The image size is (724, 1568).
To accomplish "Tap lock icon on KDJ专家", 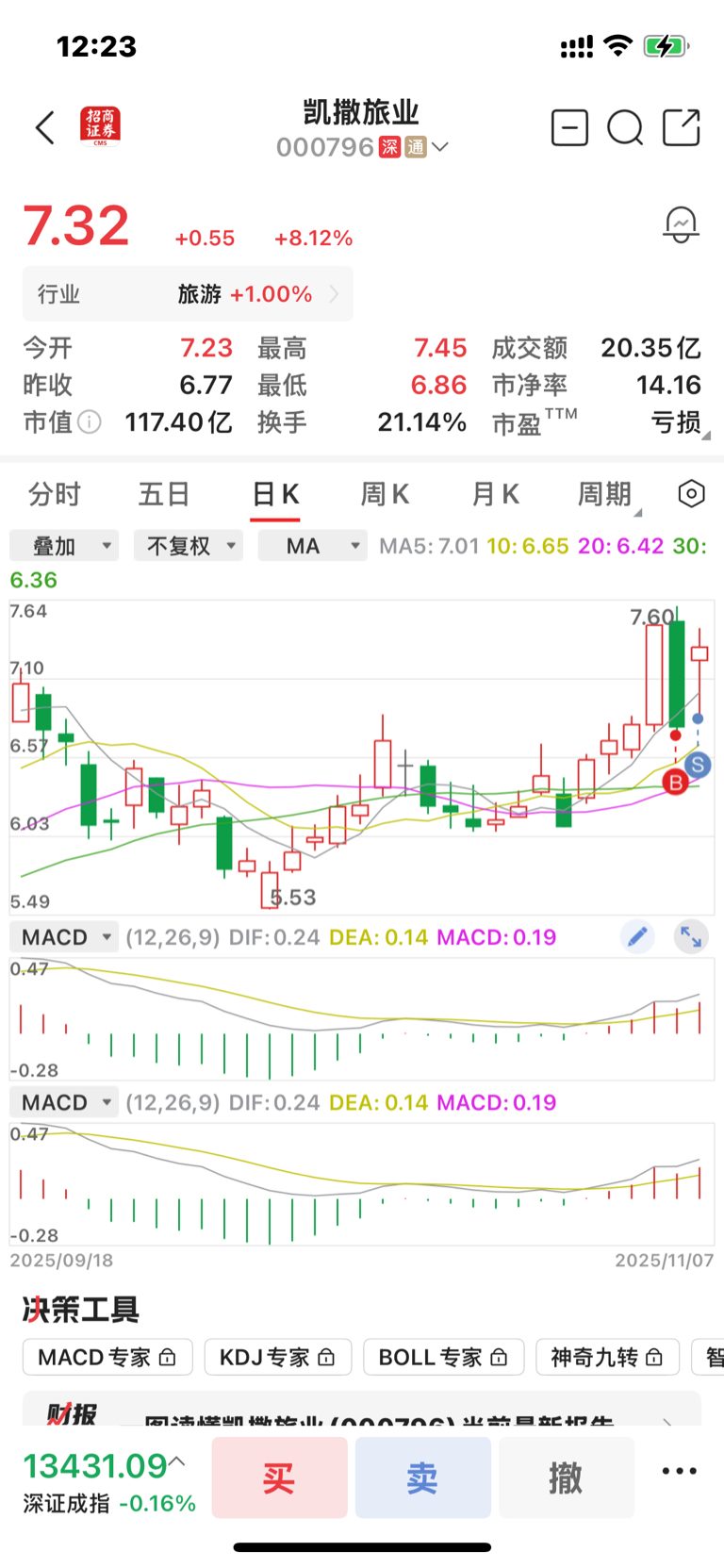I will coord(326,1358).
